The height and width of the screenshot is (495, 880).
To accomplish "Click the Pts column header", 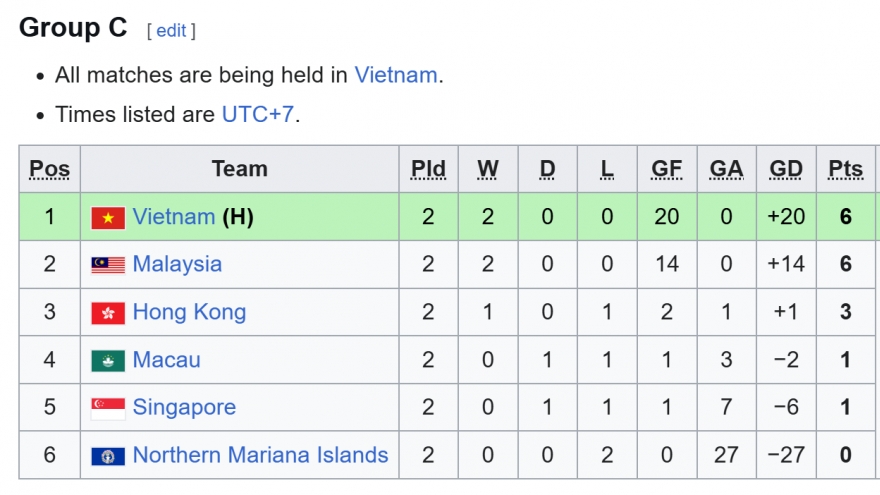I will click(845, 169).
